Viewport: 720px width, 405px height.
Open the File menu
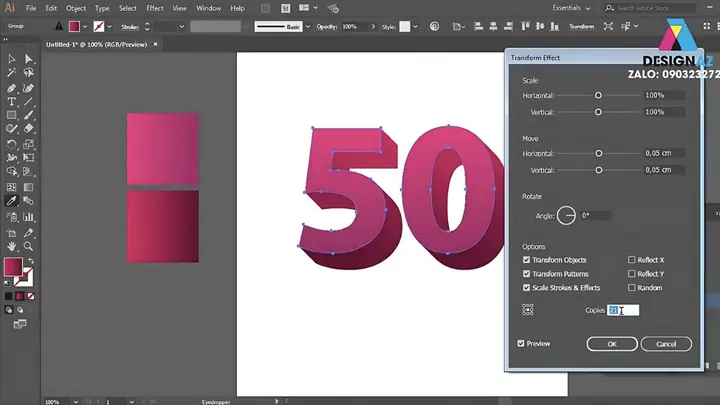[31, 8]
